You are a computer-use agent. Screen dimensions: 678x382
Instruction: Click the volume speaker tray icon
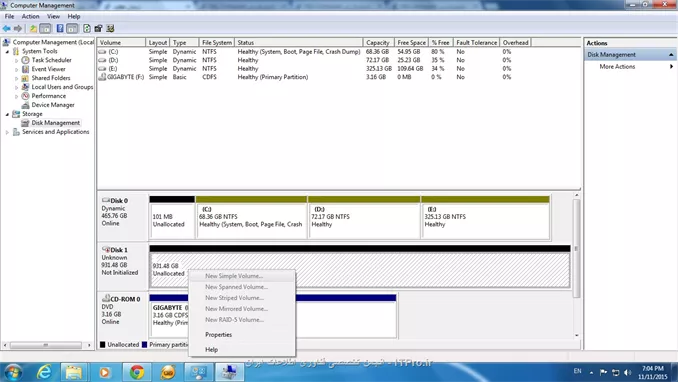pos(628,372)
